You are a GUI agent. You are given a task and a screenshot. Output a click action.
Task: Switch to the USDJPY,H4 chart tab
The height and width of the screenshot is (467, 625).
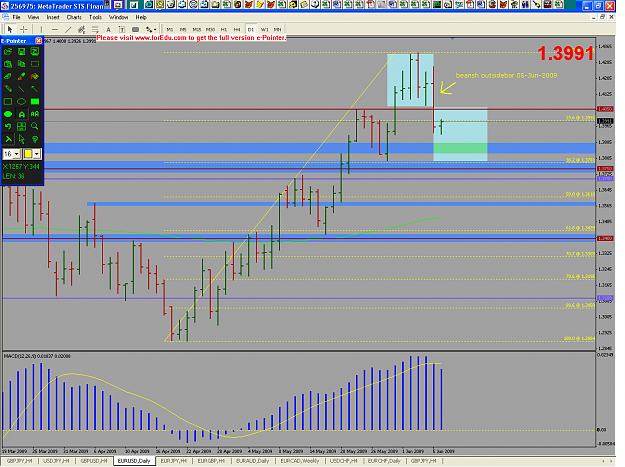point(57,461)
